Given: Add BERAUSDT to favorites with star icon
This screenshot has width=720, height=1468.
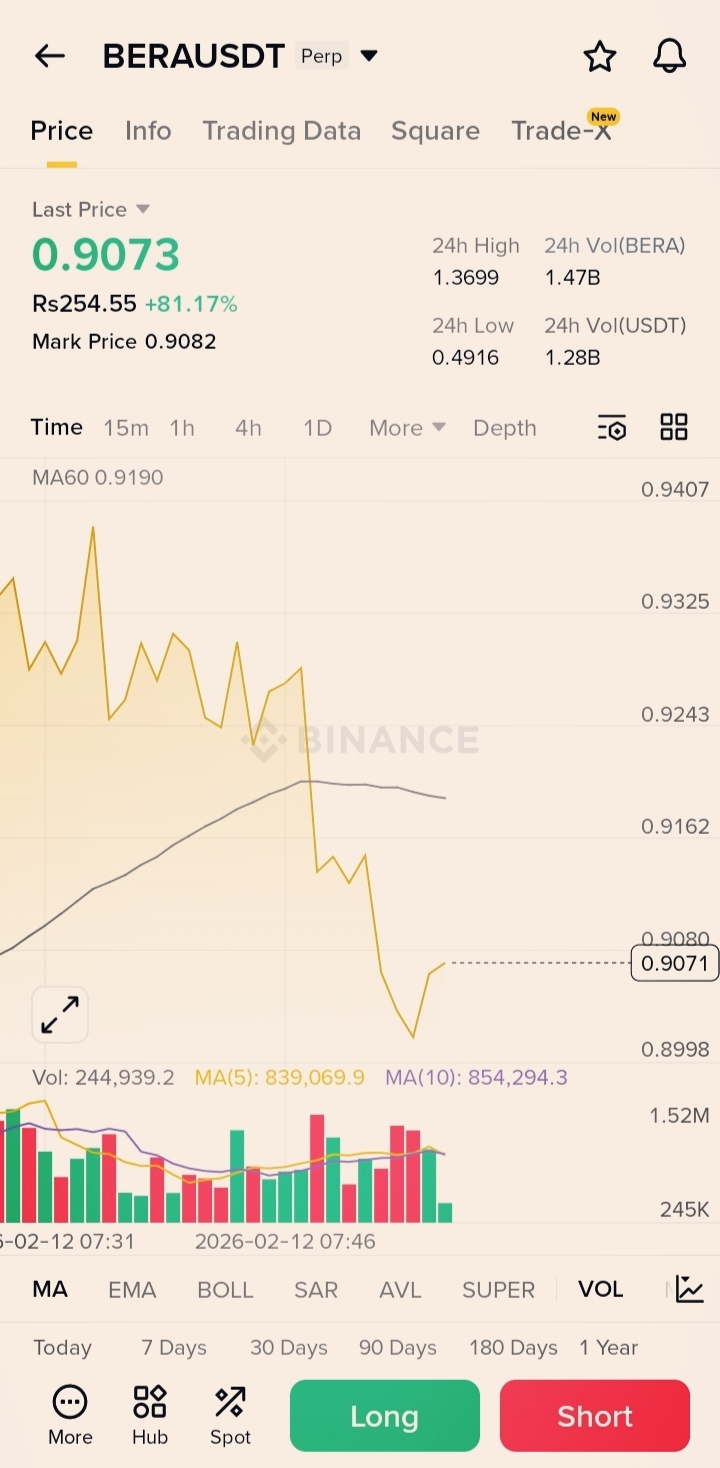Looking at the screenshot, I should pyautogui.click(x=600, y=56).
